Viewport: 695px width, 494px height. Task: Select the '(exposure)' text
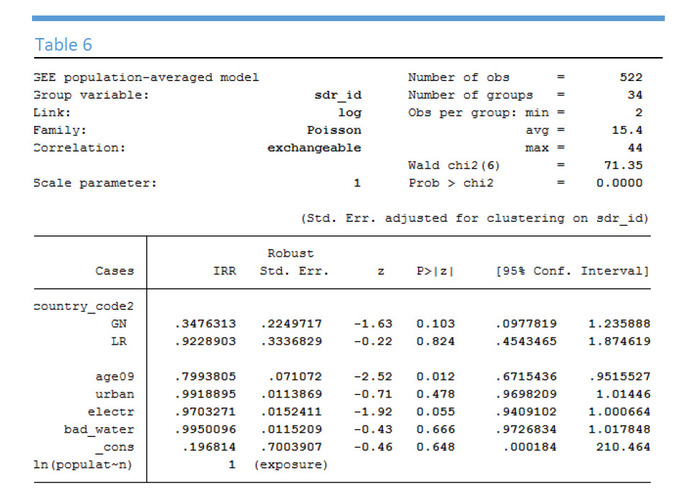coord(291,465)
